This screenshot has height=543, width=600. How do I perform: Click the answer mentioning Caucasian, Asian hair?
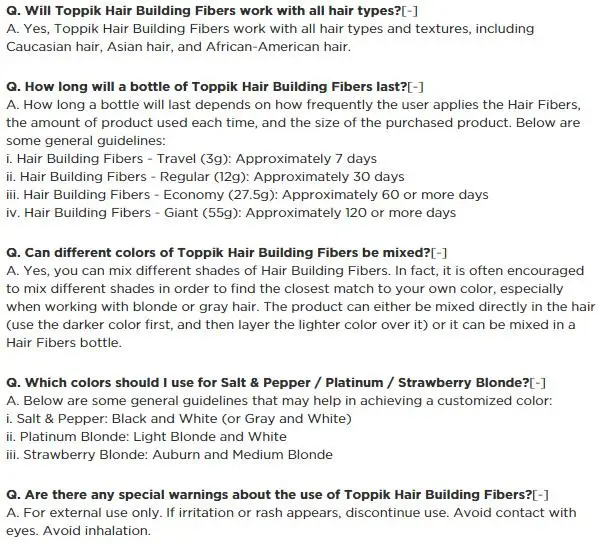tap(270, 38)
